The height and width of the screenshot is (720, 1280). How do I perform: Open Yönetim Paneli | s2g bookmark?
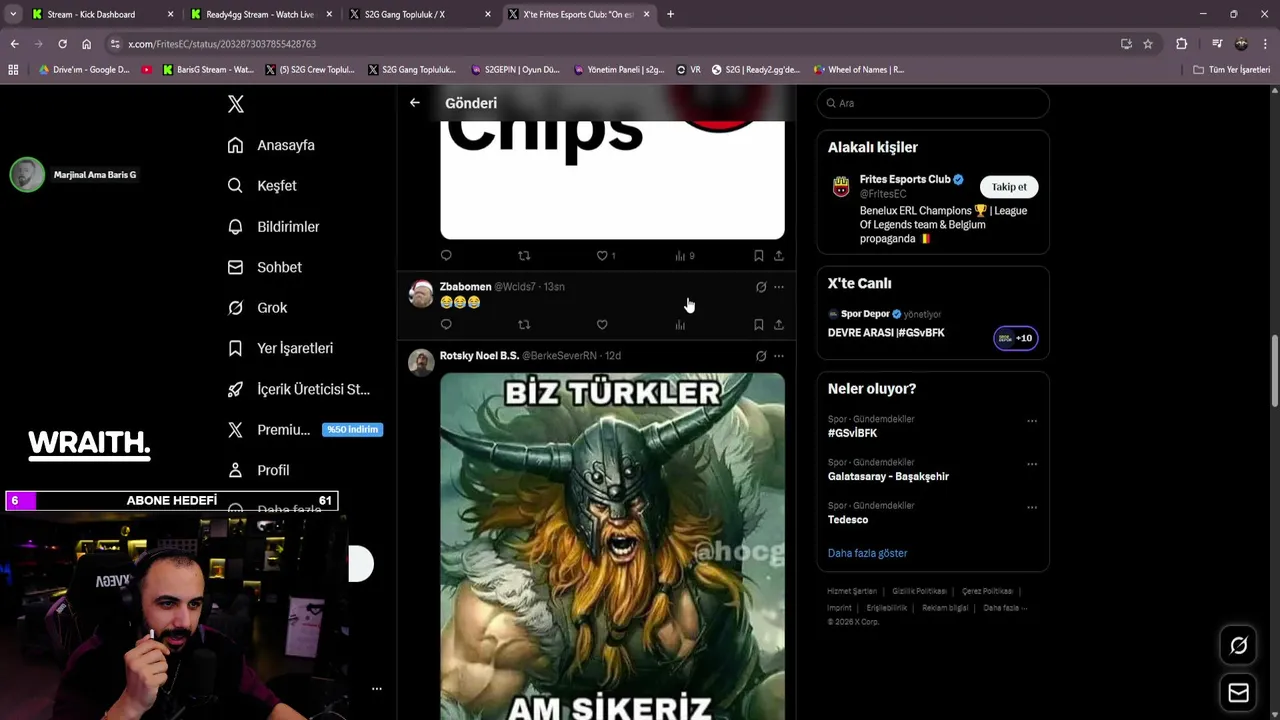[619, 70]
